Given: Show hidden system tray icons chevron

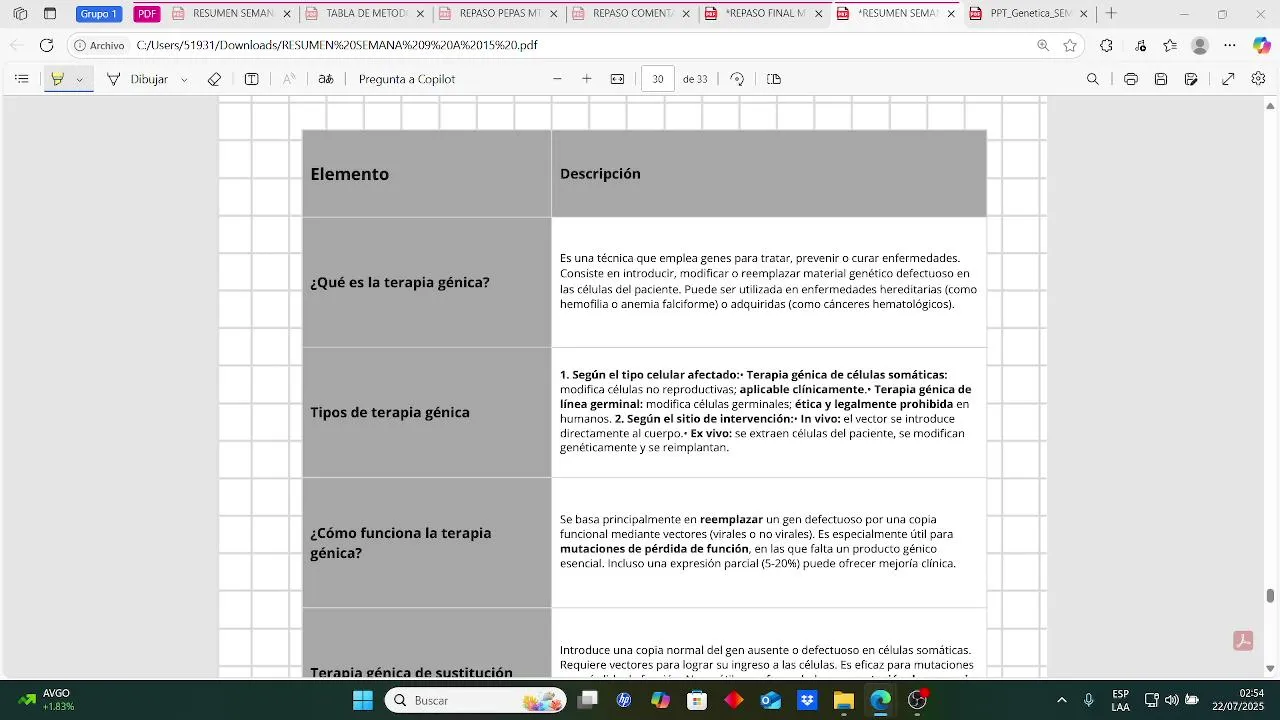Looking at the screenshot, I should coord(1061,700).
